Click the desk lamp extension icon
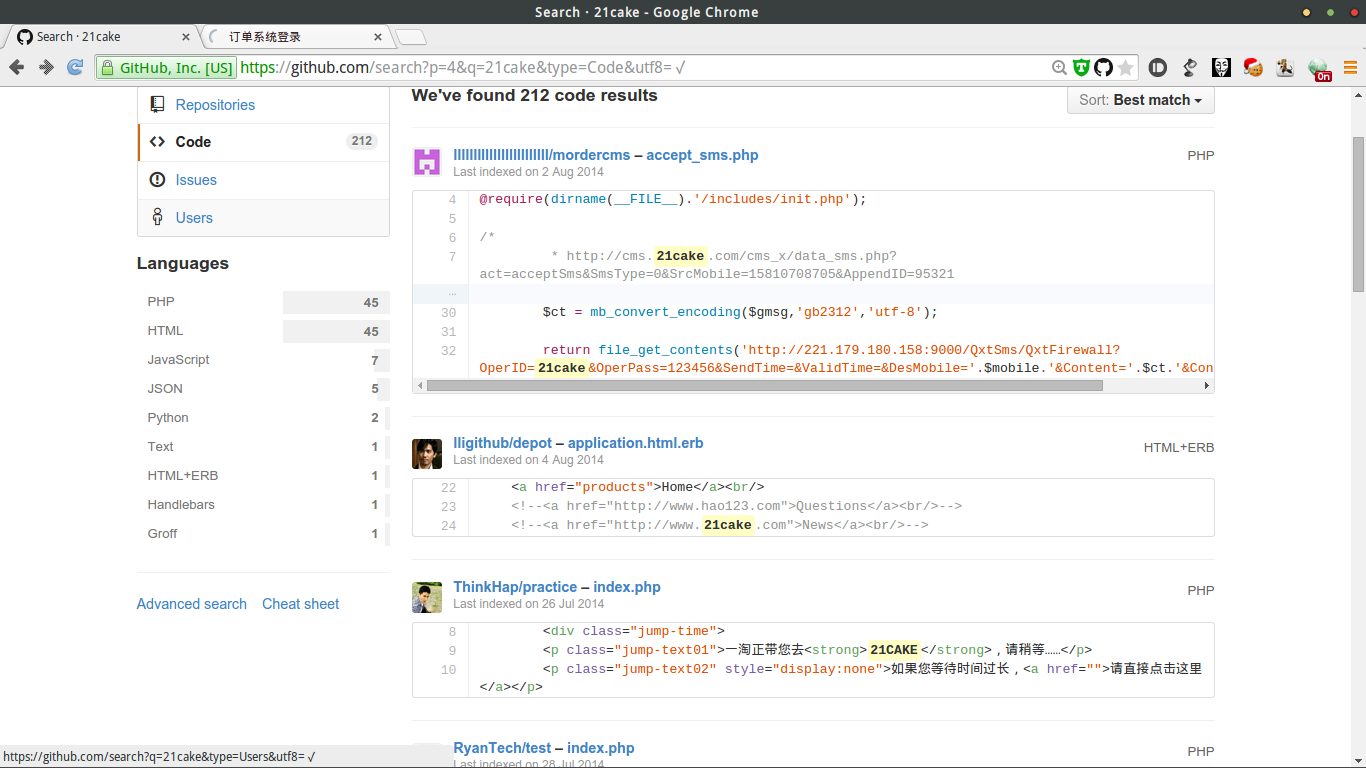 pyautogui.click(x=1190, y=68)
